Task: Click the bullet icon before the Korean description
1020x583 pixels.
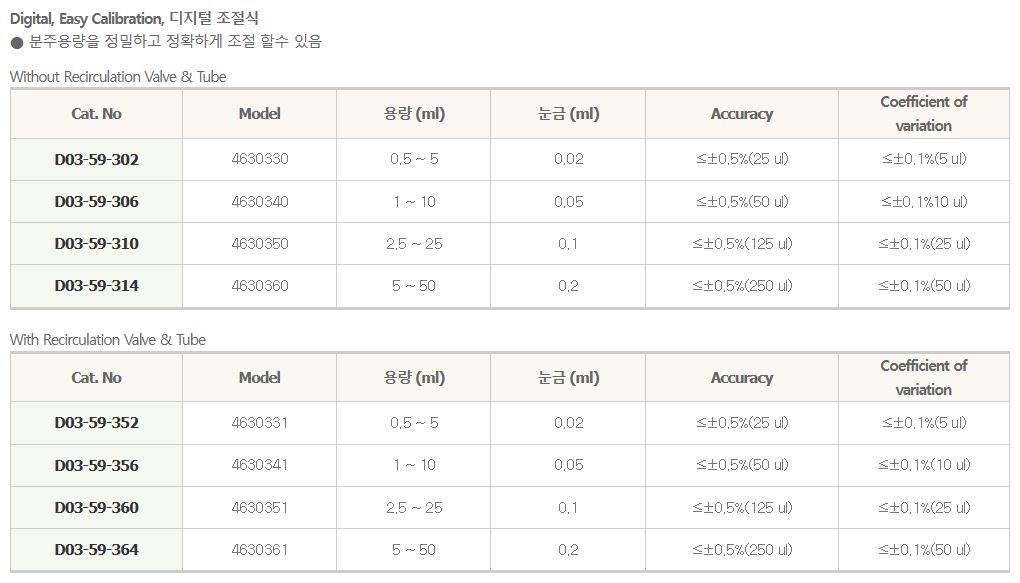Action: point(16,42)
